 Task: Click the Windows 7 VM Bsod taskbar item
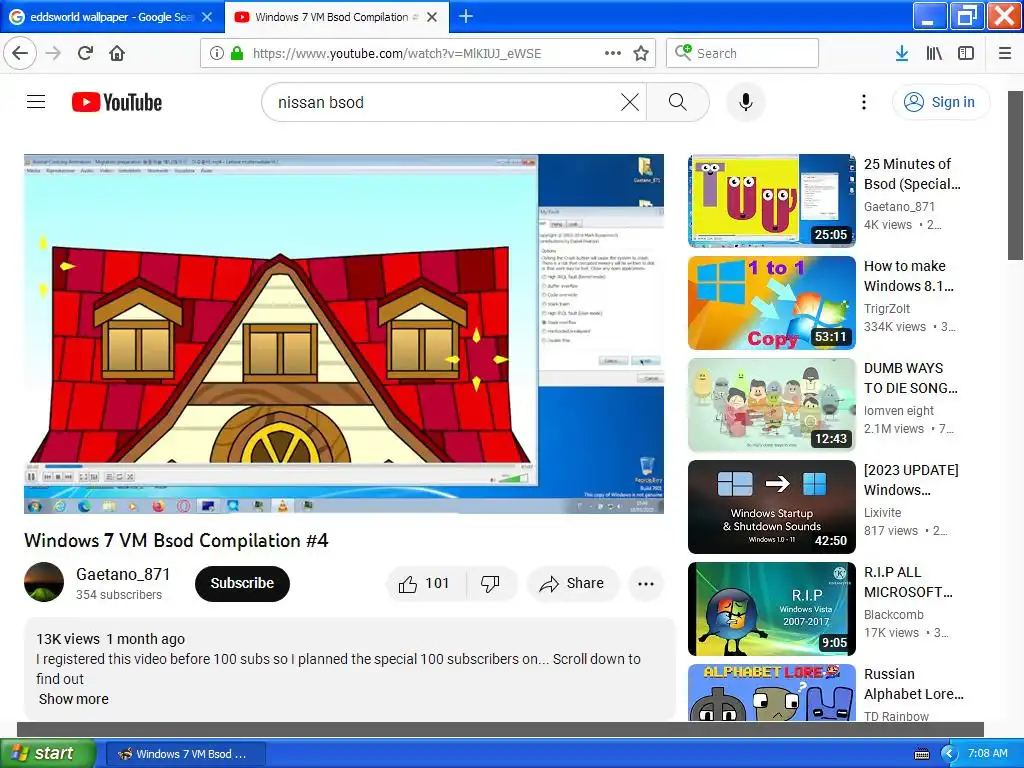coord(185,754)
